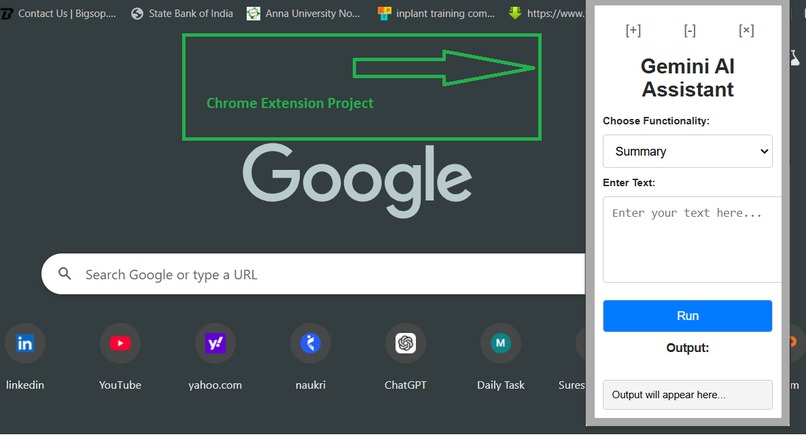Open the https://www bookmark
This screenshot has height=439, width=806.
point(546,13)
